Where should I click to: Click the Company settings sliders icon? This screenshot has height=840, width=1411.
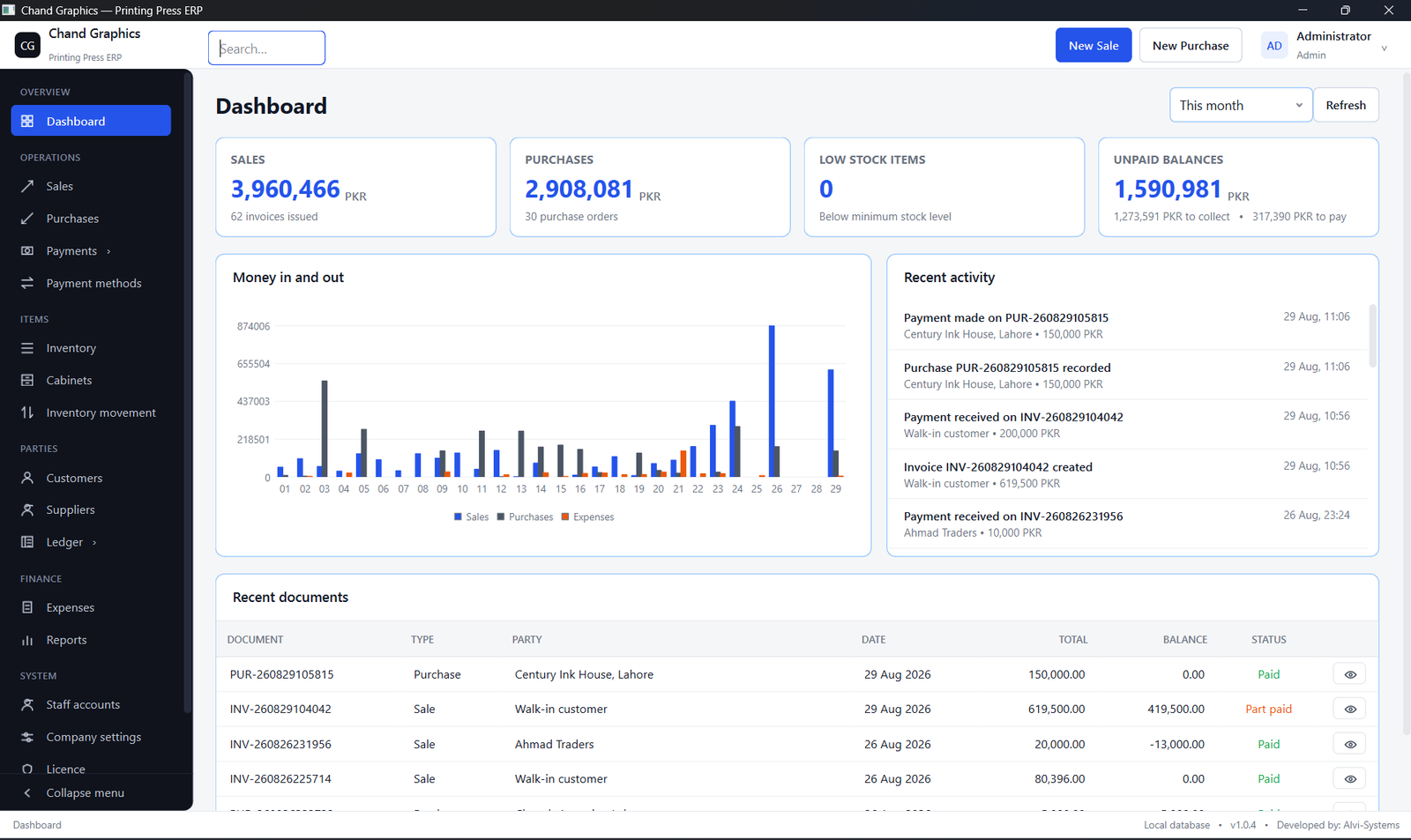pos(27,737)
